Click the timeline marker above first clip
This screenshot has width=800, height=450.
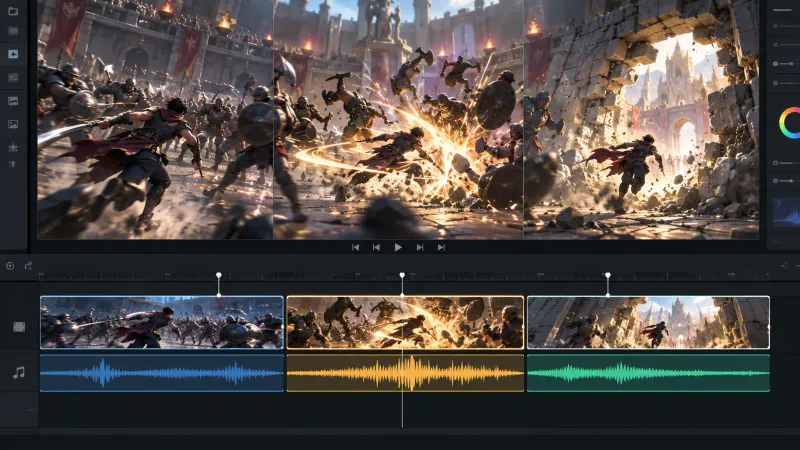click(219, 276)
